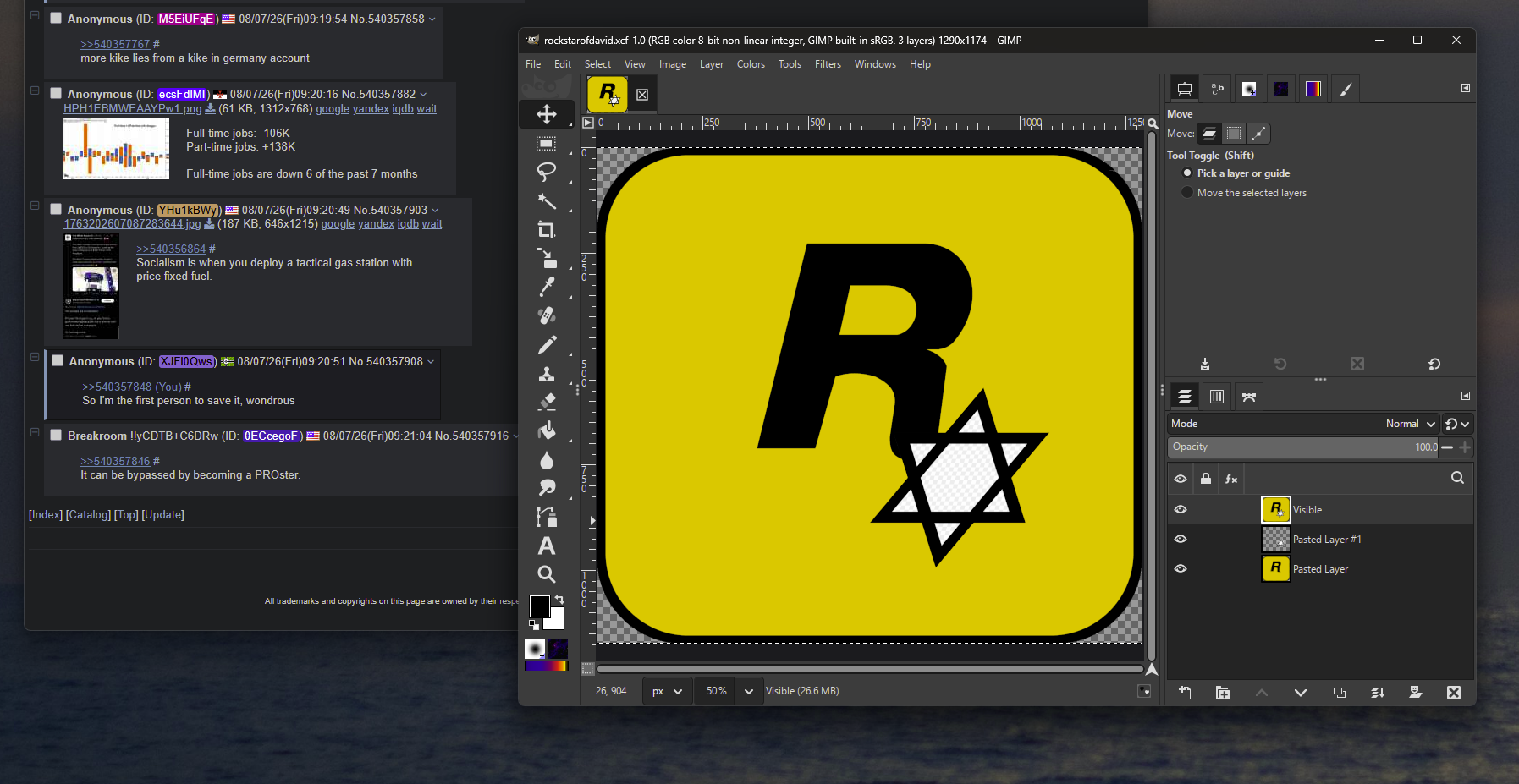Open the Colors menu in GIMP
This screenshot has width=1519, height=784.
(751, 64)
